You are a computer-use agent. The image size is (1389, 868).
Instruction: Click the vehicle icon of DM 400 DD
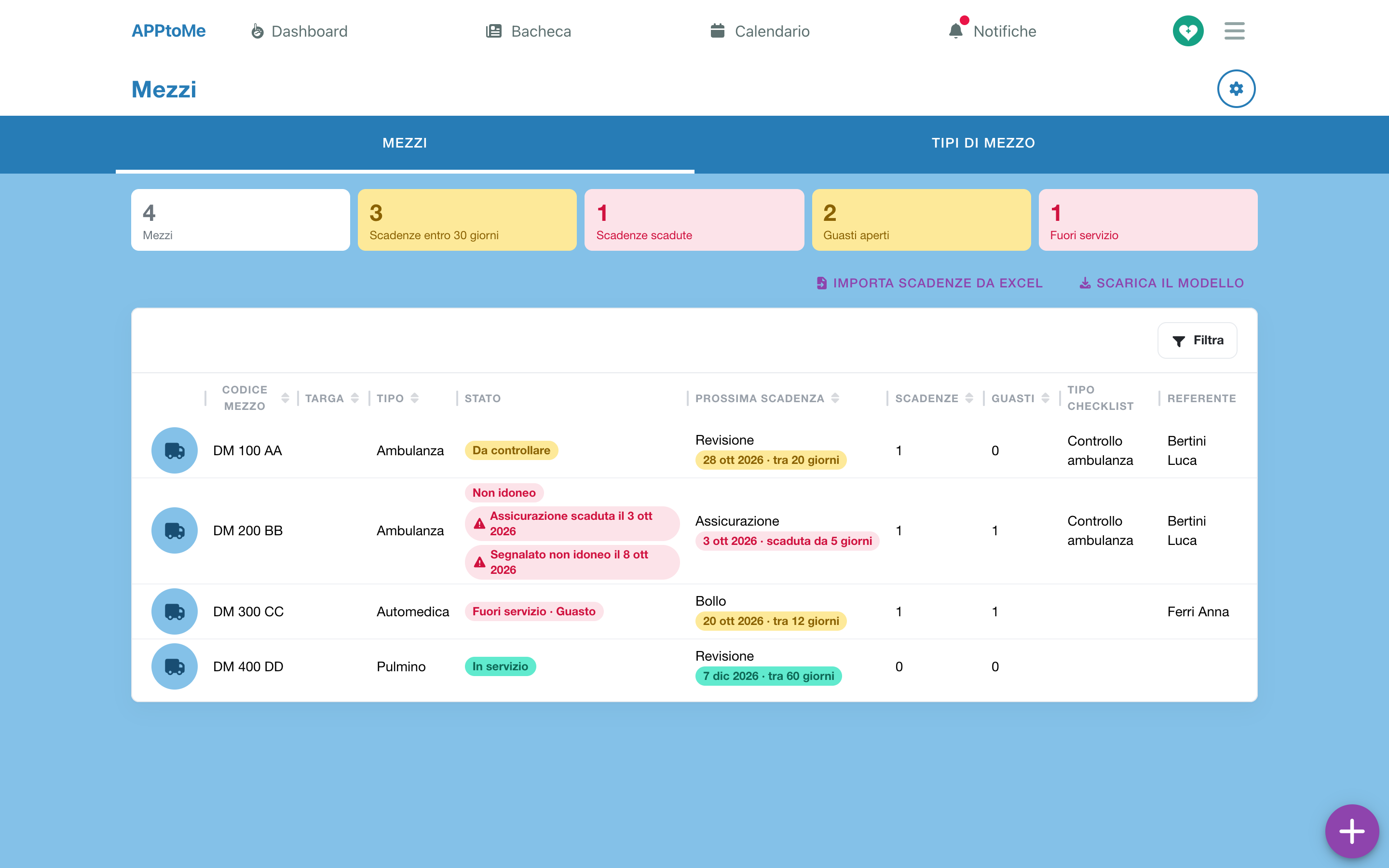point(175,666)
